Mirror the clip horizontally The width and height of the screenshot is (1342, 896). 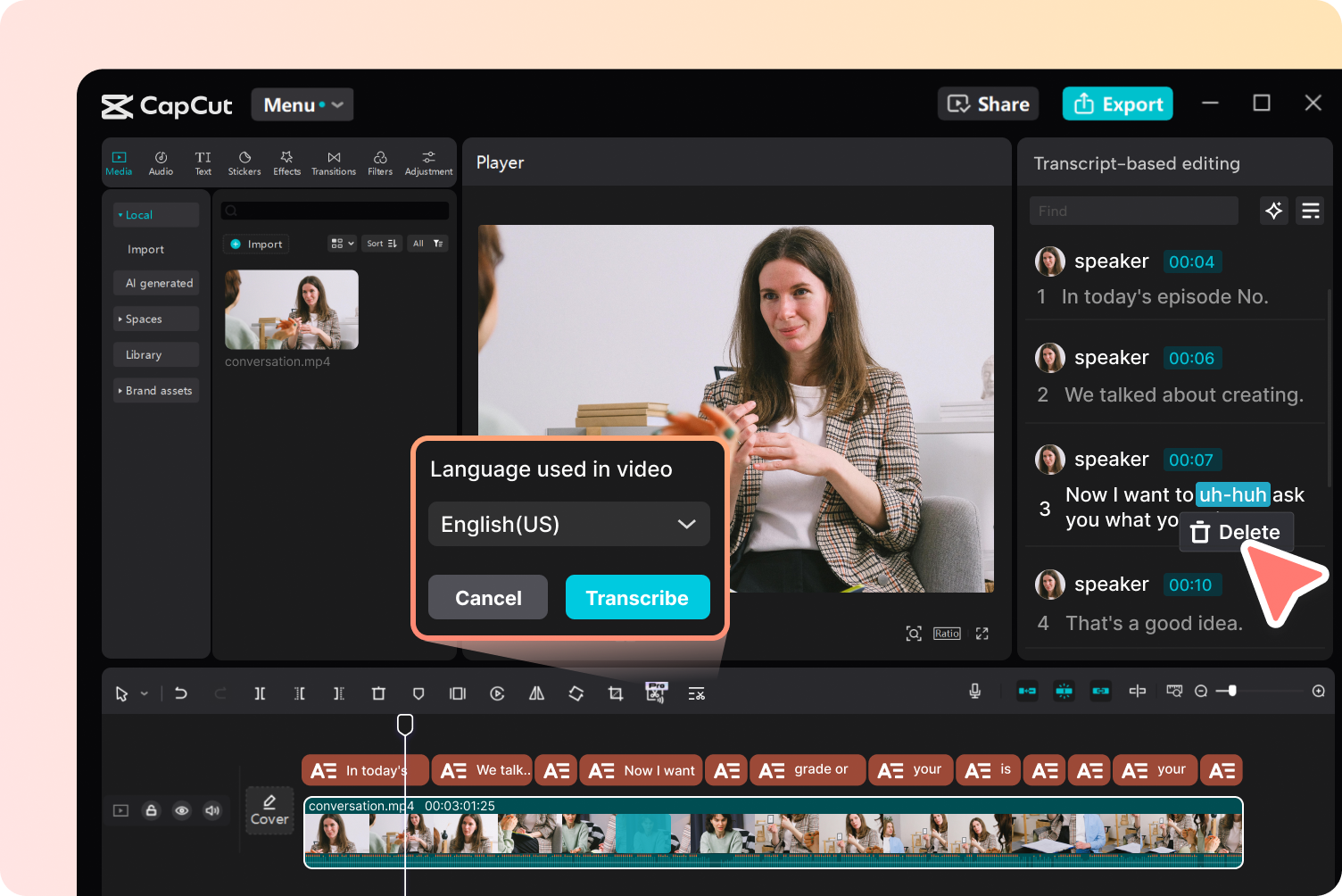(536, 693)
